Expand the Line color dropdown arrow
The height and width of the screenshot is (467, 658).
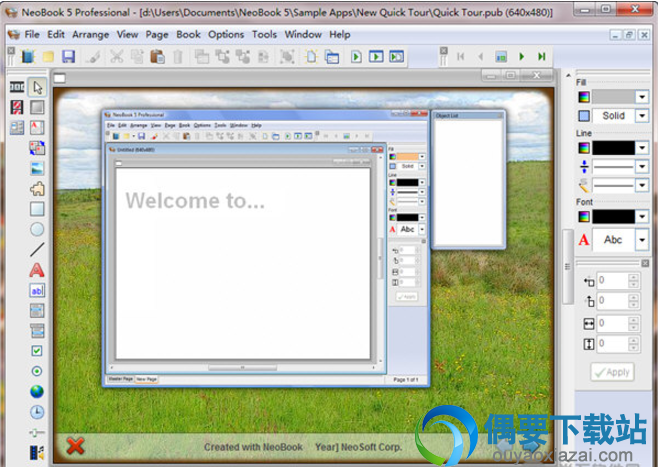tap(642, 148)
